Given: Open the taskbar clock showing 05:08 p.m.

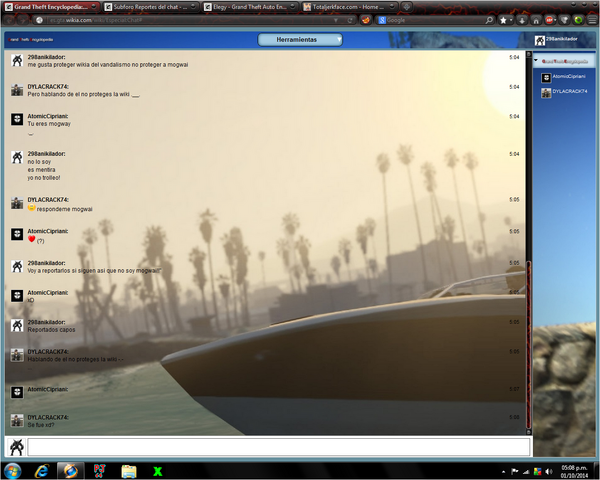Looking at the screenshot, I should pos(574,472).
